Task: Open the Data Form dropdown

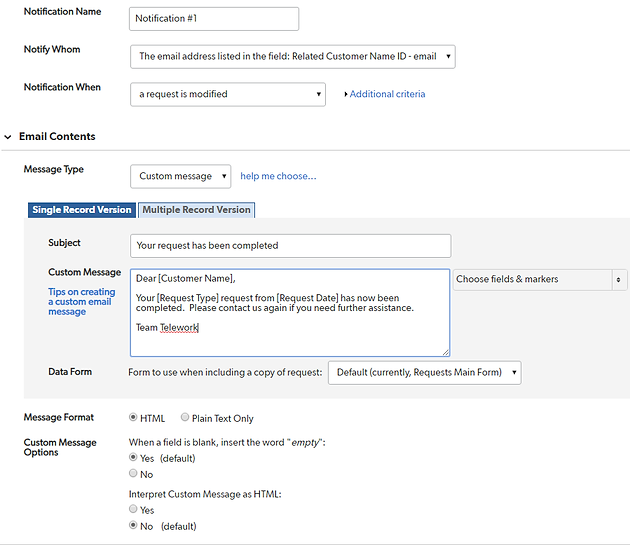Action: [424, 373]
